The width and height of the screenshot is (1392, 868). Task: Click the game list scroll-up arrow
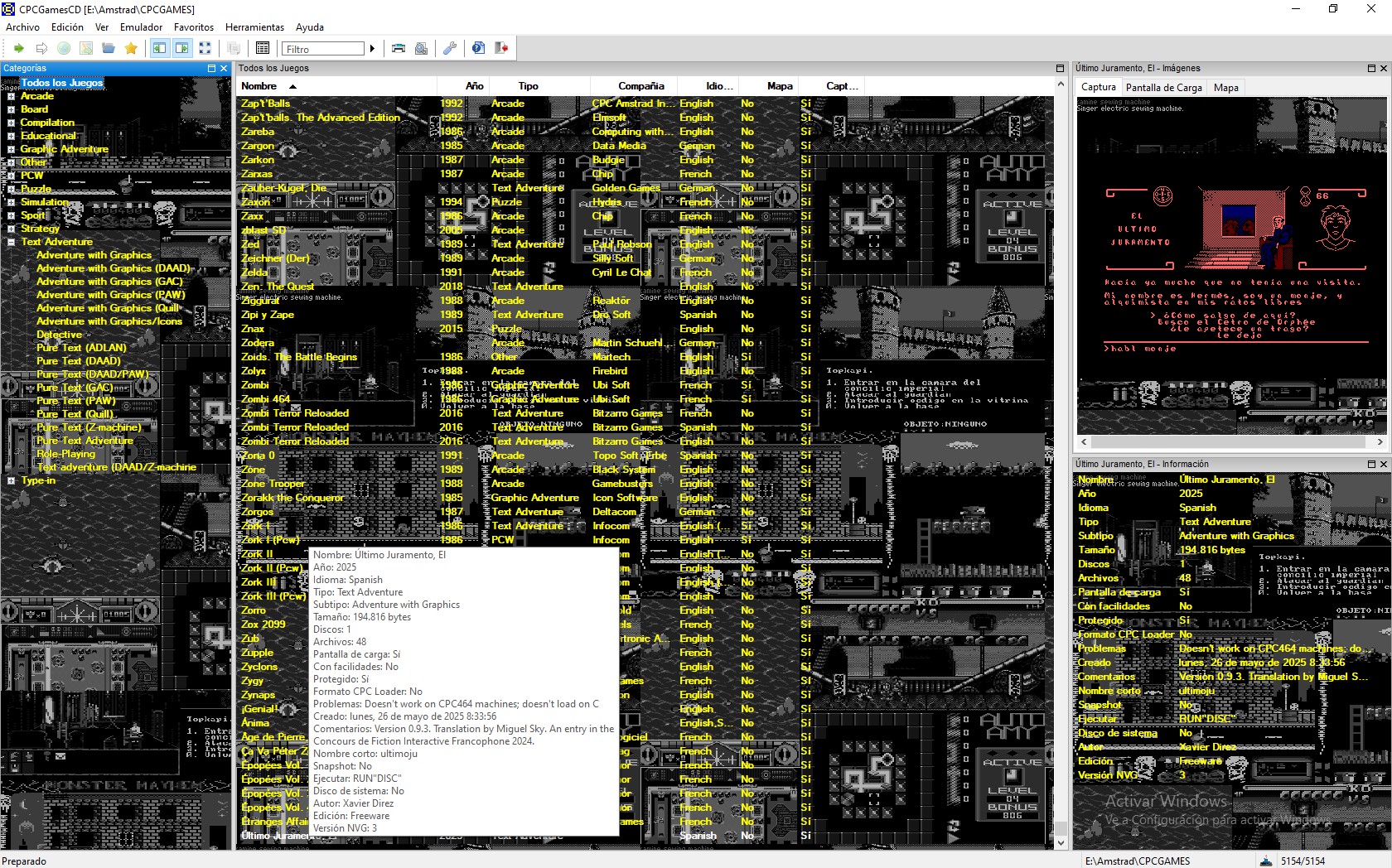tap(1061, 85)
